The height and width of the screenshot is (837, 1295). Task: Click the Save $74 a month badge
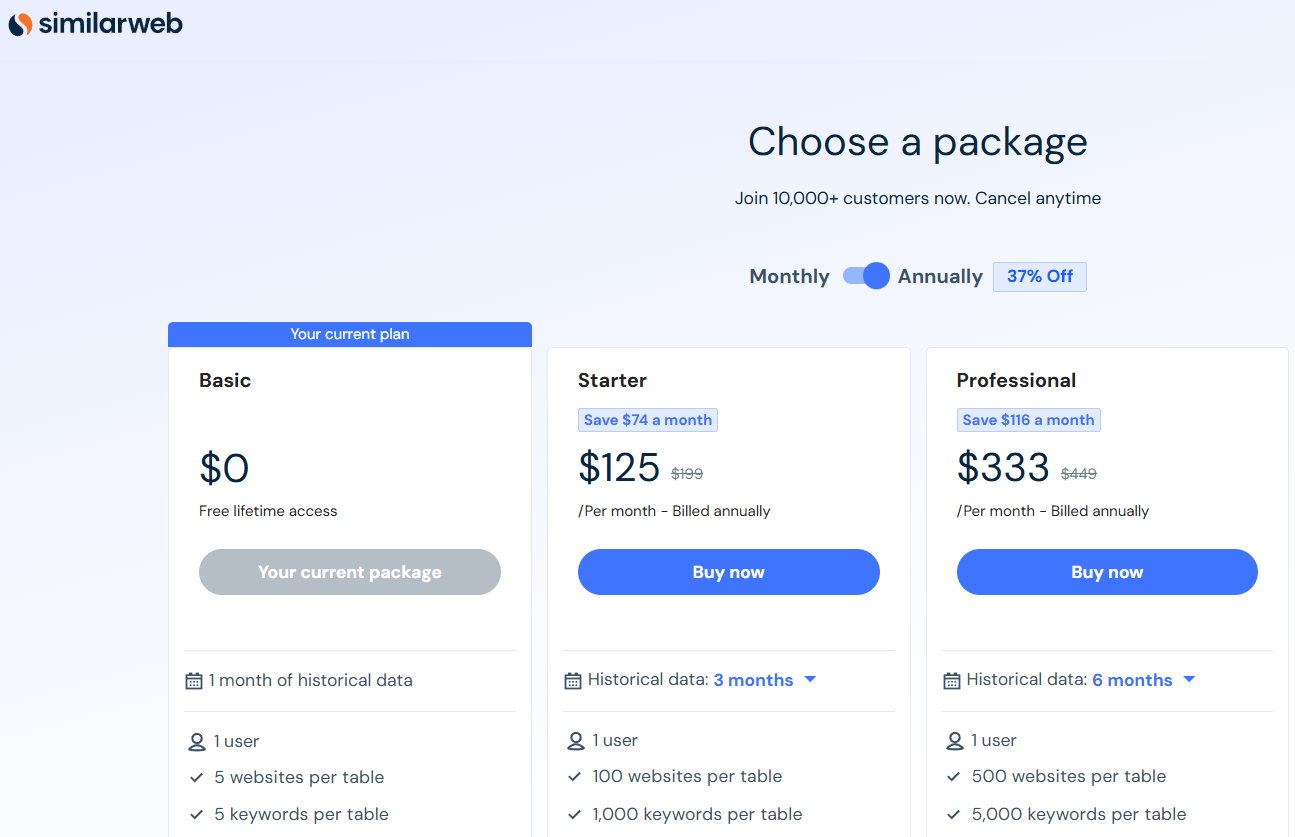(x=647, y=419)
